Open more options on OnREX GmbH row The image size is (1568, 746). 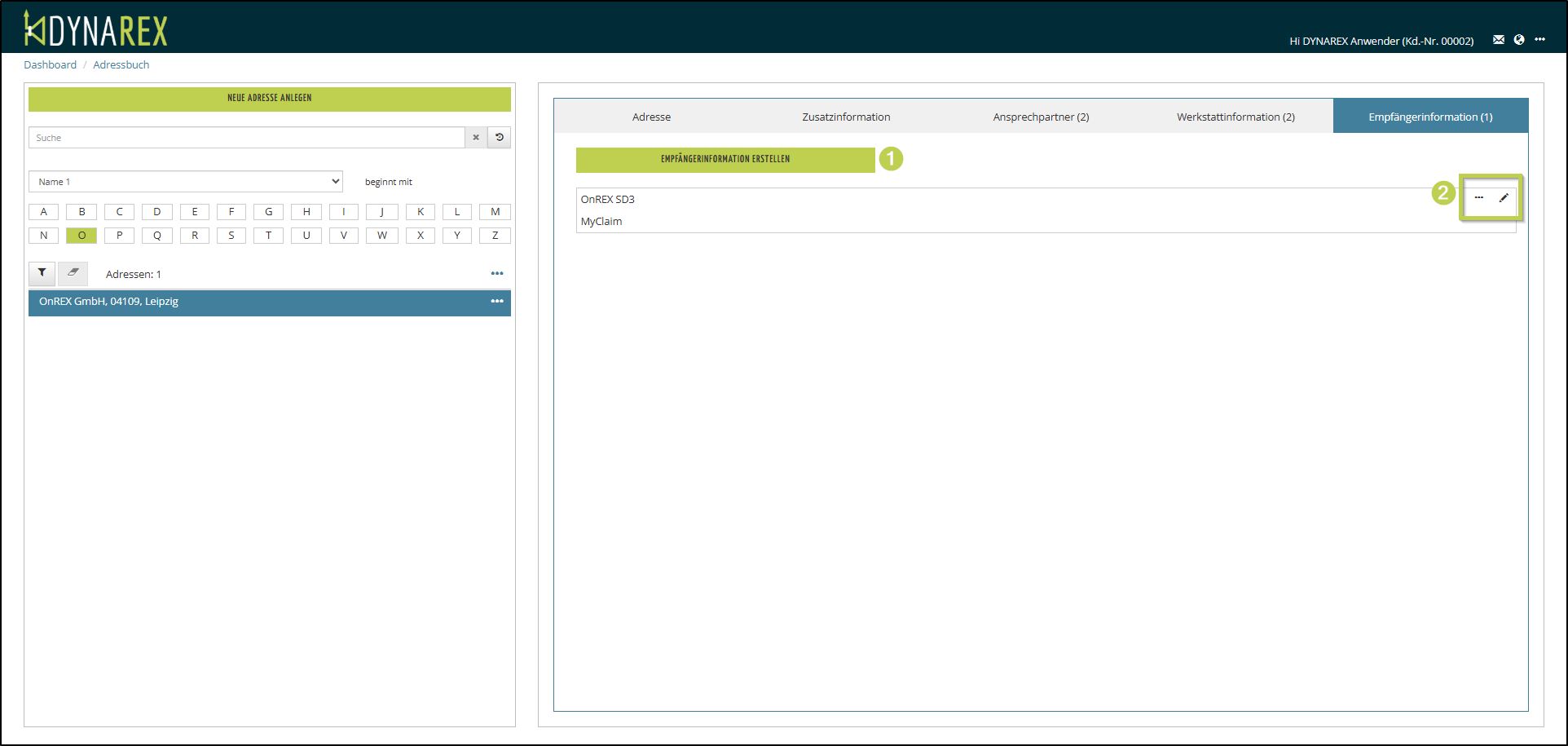coord(496,302)
